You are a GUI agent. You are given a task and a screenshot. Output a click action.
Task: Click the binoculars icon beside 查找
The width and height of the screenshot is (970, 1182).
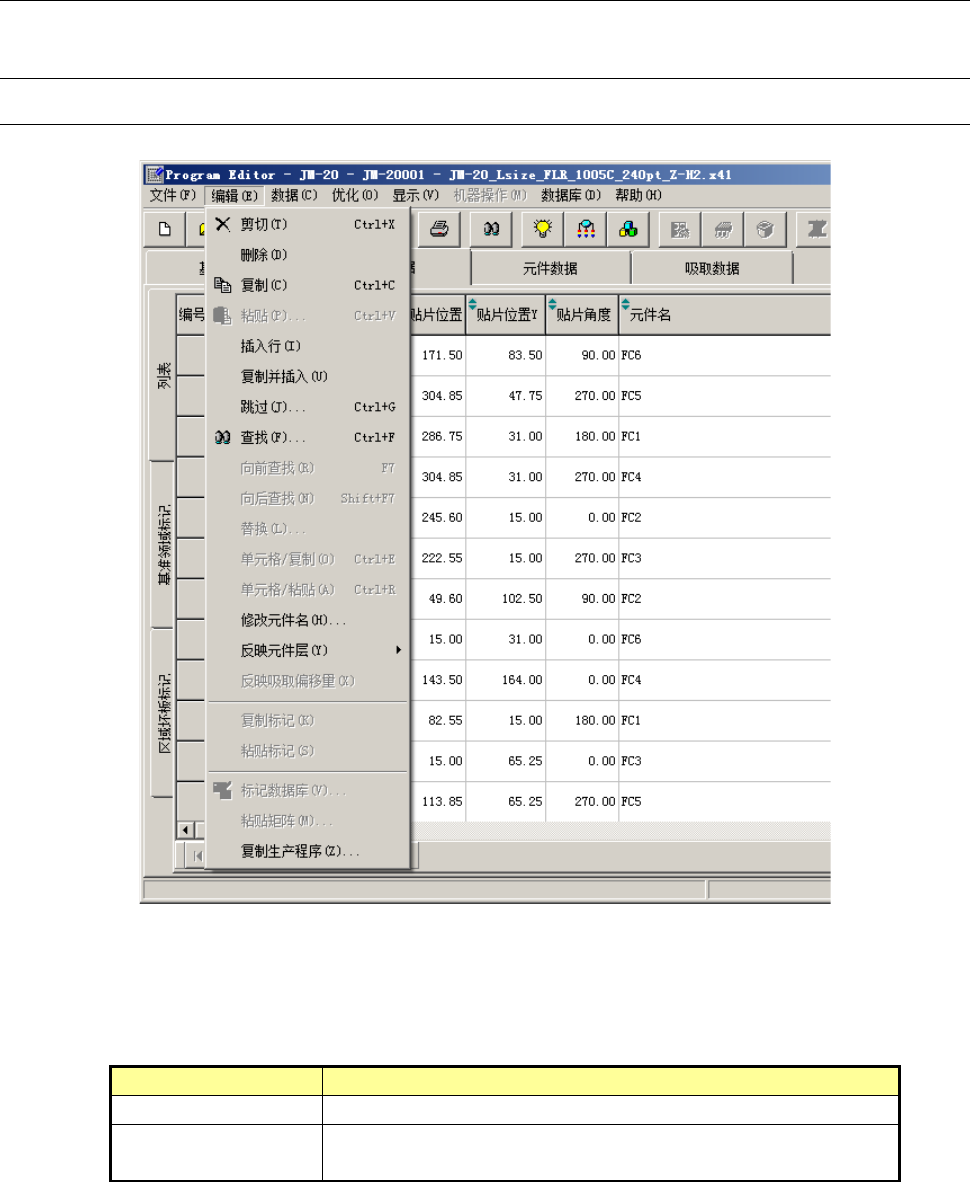222,437
